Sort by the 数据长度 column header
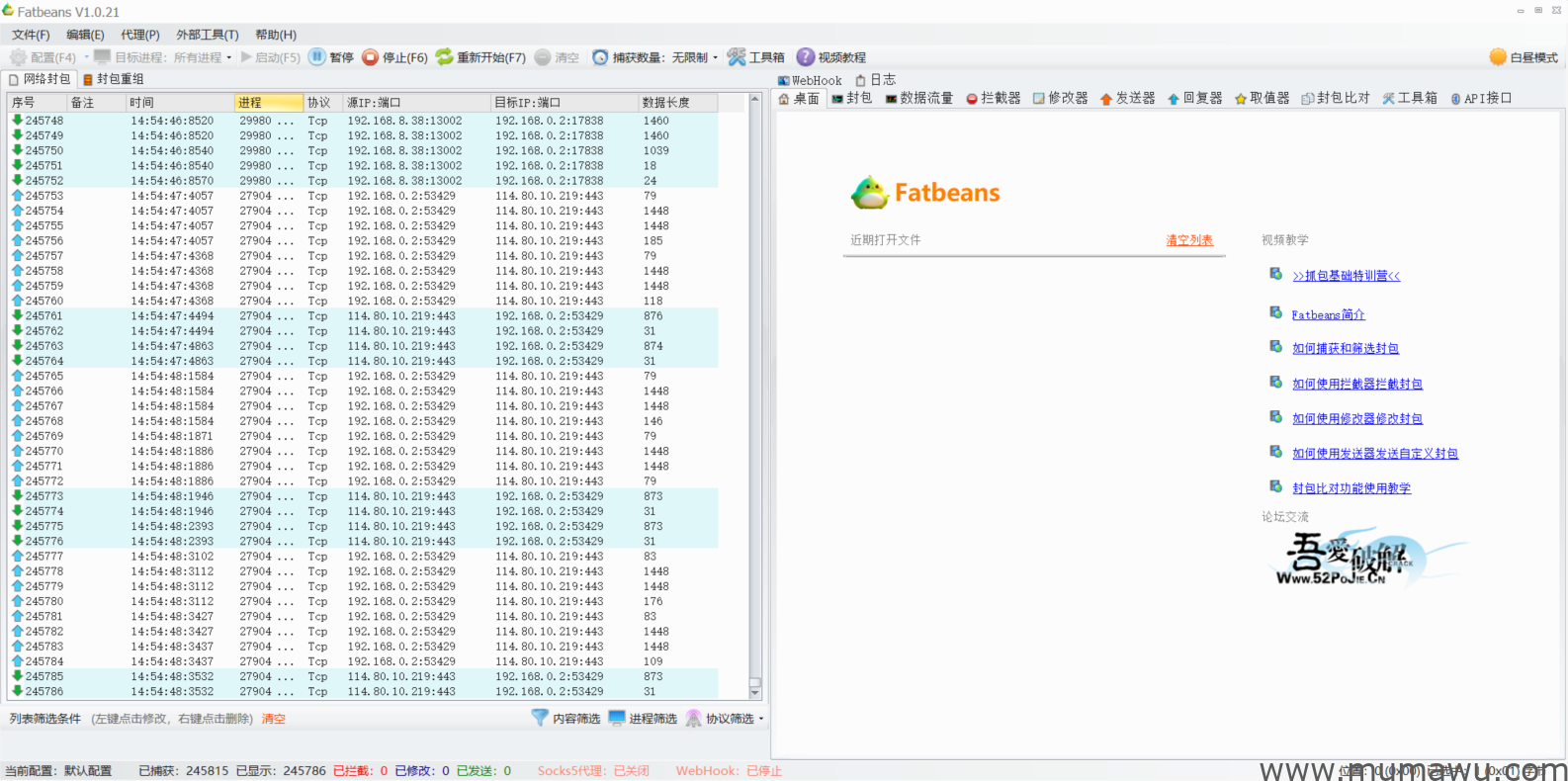This screenshot has width=1568, height=781. (x=677, y=102)
